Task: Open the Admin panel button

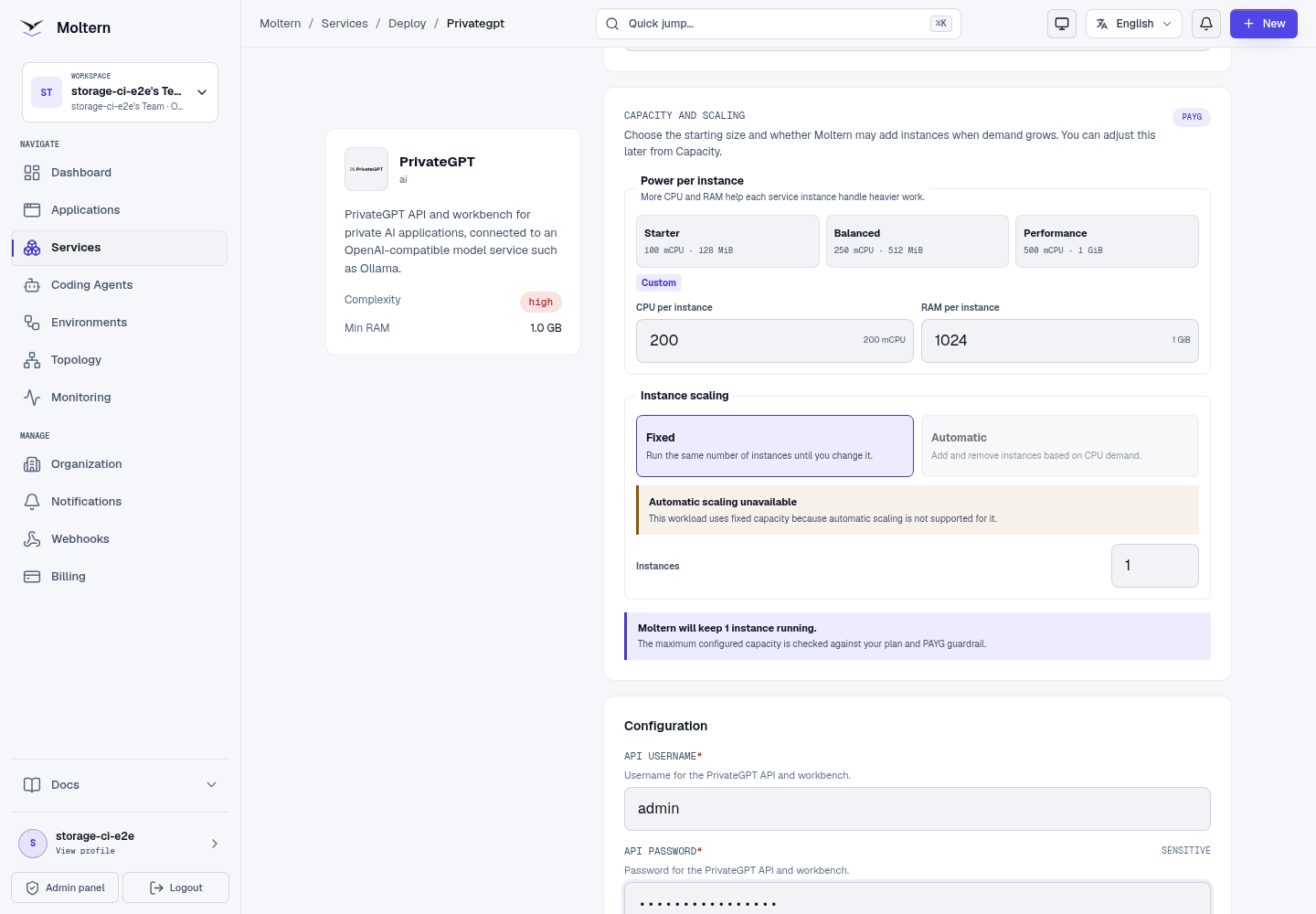Action: (x=66, y=887)
